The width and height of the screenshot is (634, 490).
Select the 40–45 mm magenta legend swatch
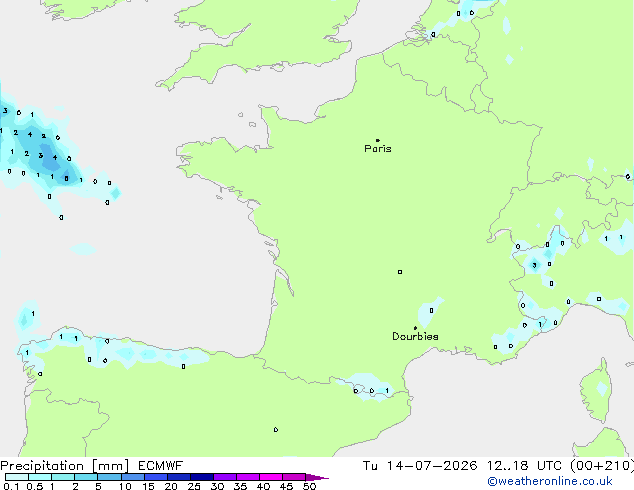tap(271, 477)
